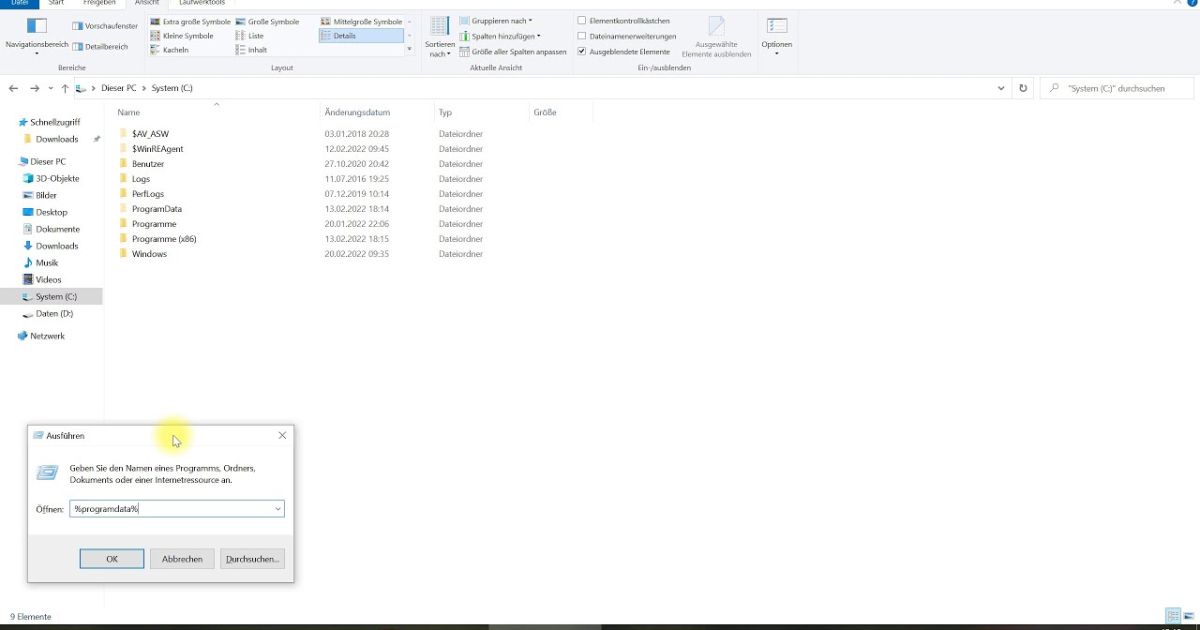The image size is (1200, 630).
Task: Switch to the Start ribbon tab
Action: [56, 3]
